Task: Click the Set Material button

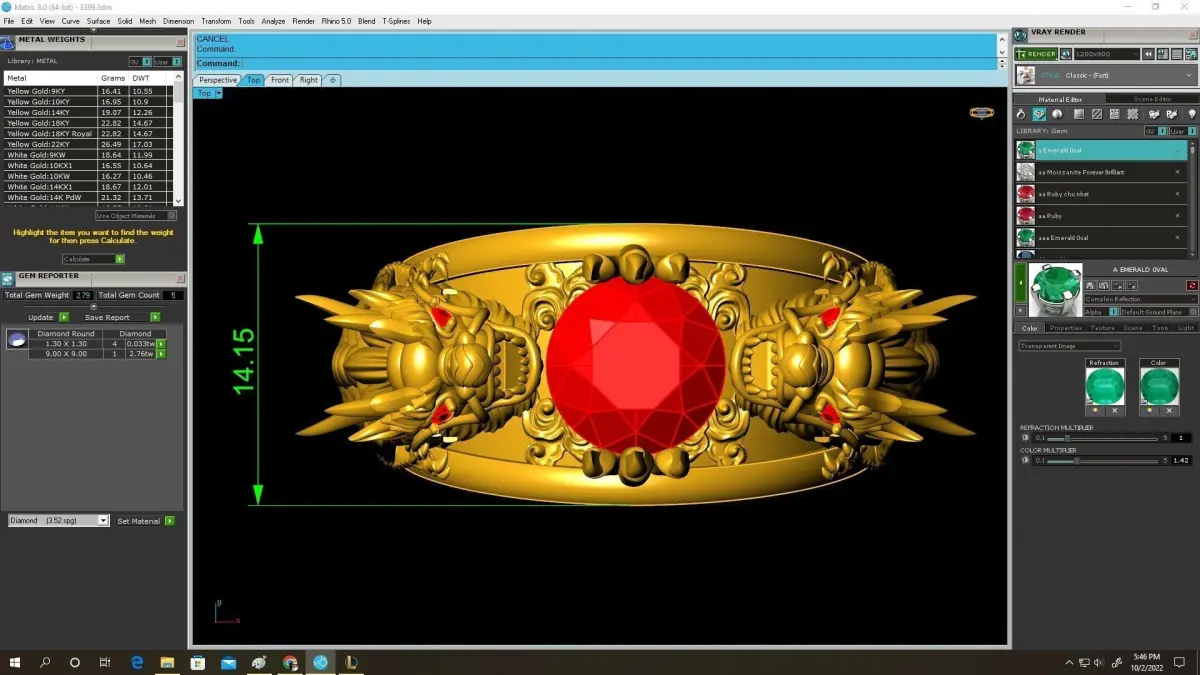Action: click(x=145, y=521)
